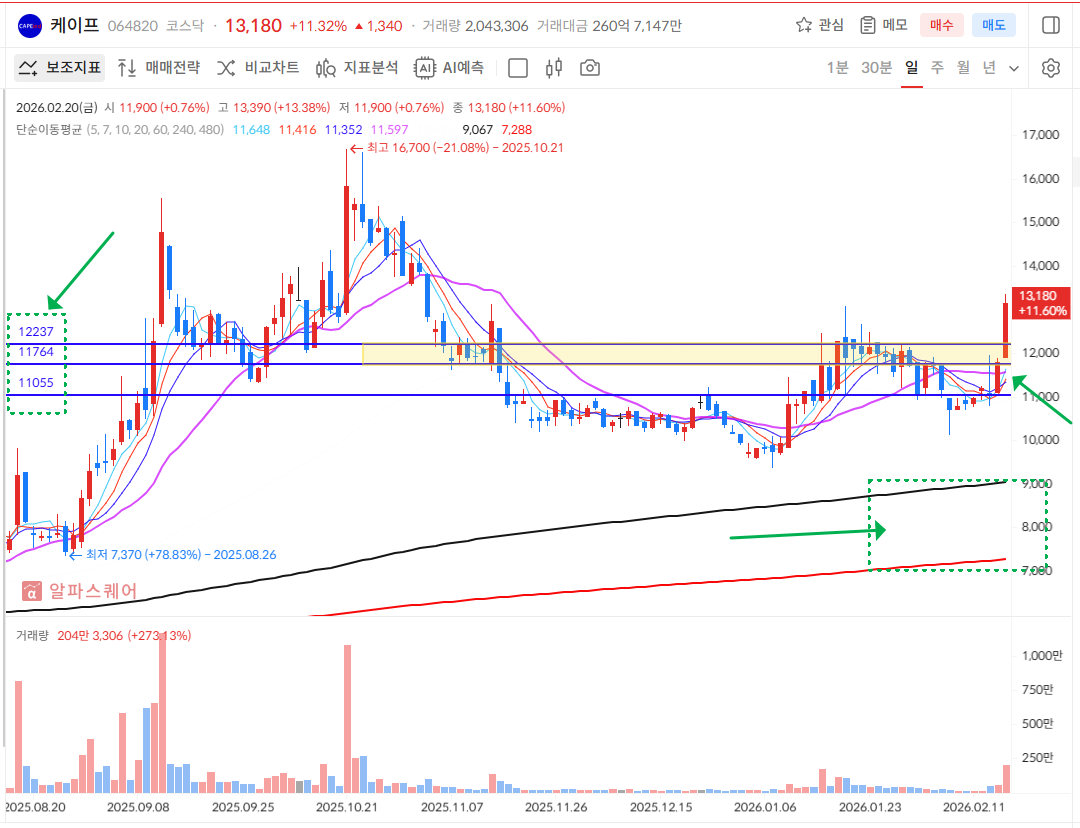Click the blue 매도 sell button
1080x828 pixels.
[x=994, y=25]
